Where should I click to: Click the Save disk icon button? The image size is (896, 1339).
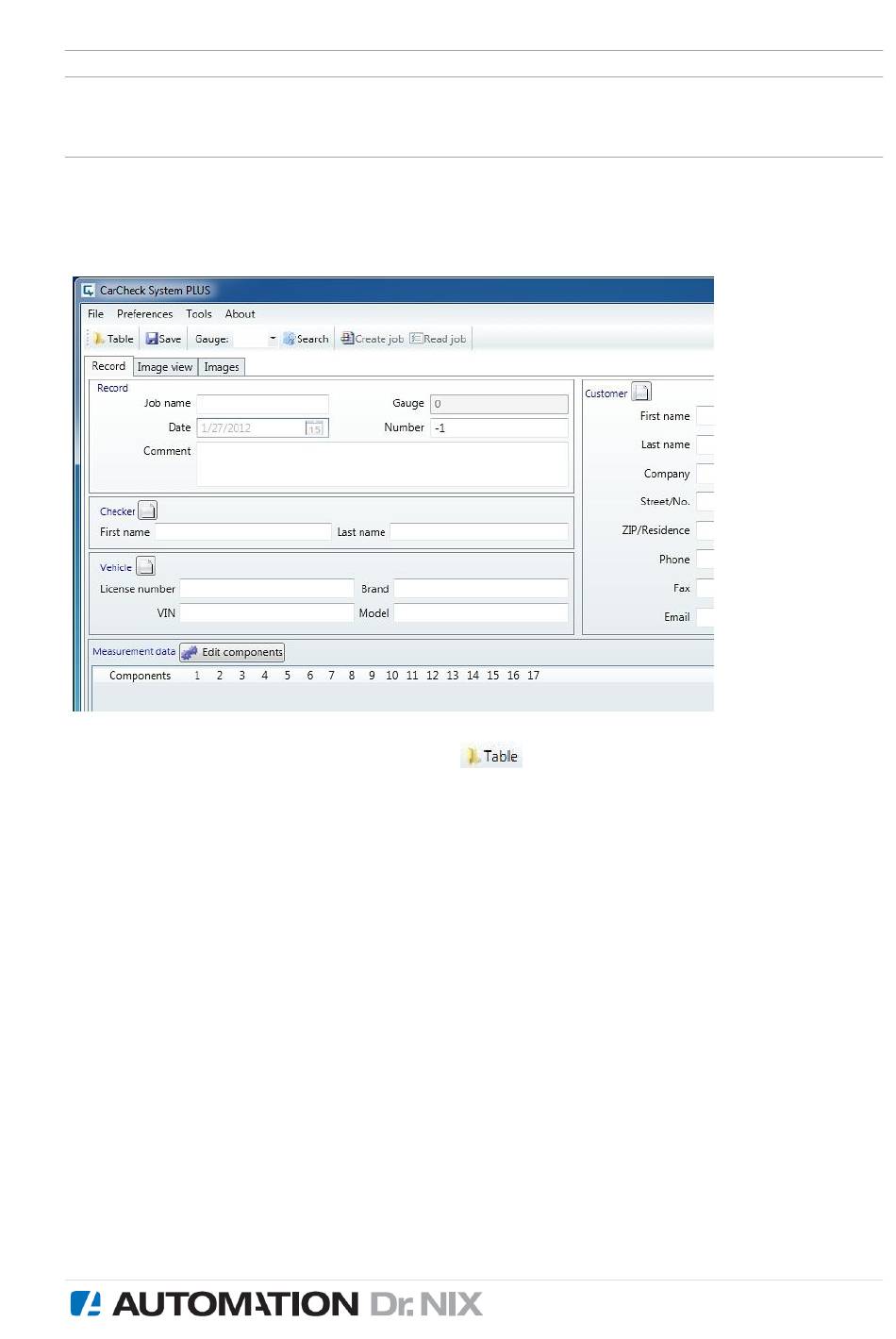coord(163,339)
